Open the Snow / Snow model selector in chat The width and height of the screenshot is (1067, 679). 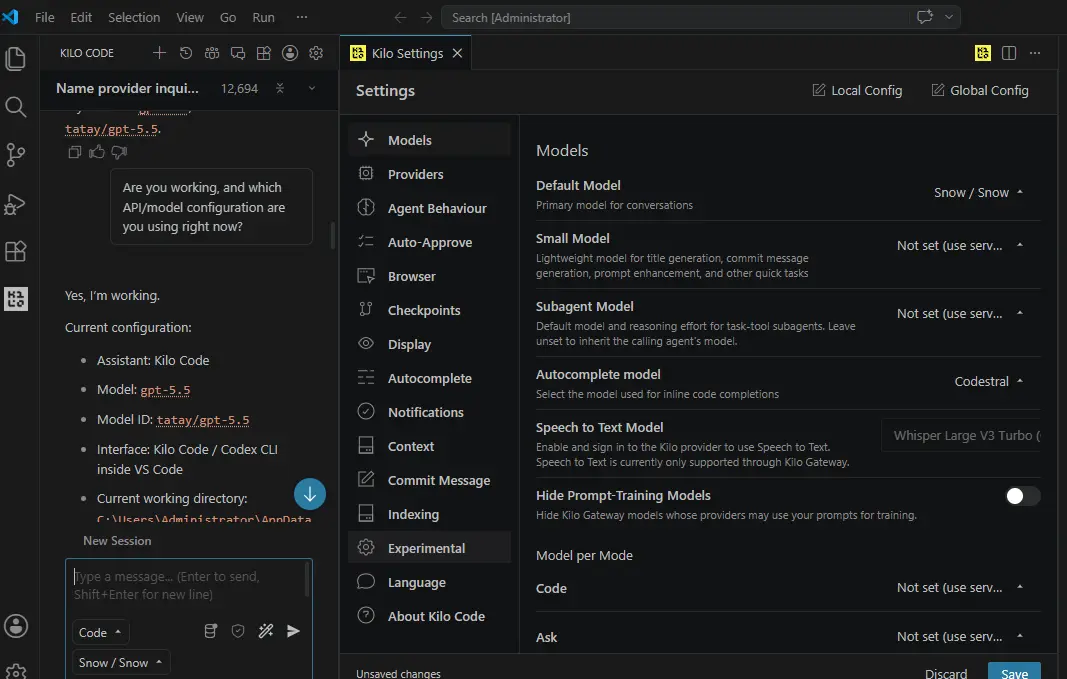point(120,663)
